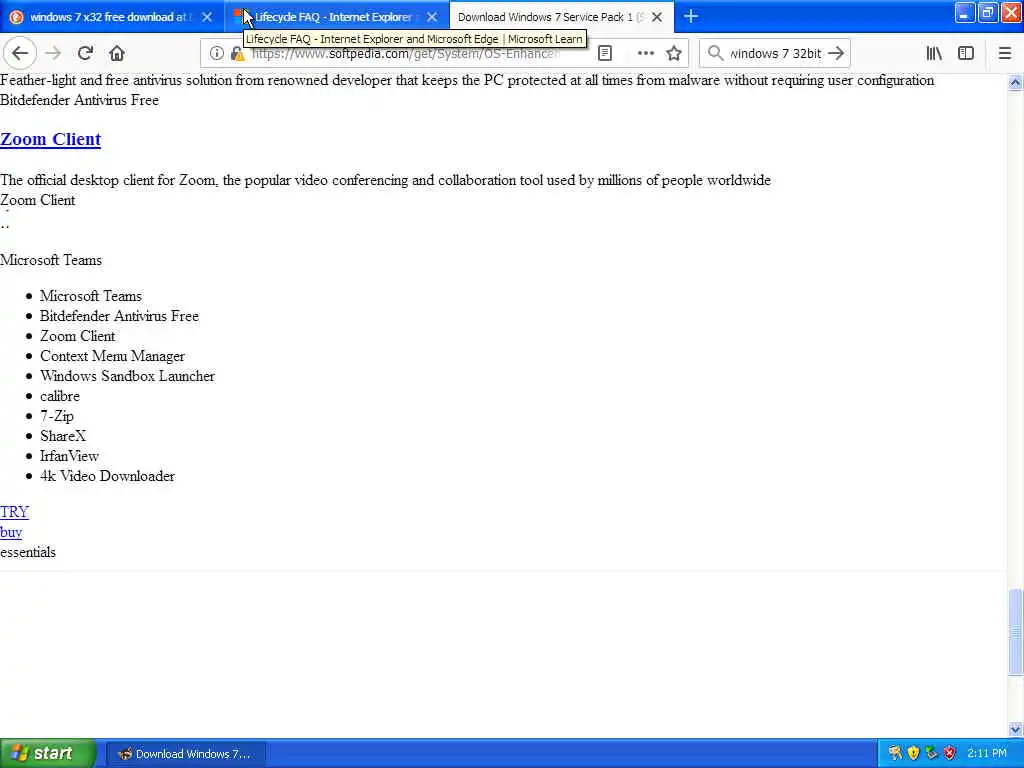Click Zoom Client list item in bullets
Image resolution: width=1024 pixels, height=768 pixels.
pos(78,336)
